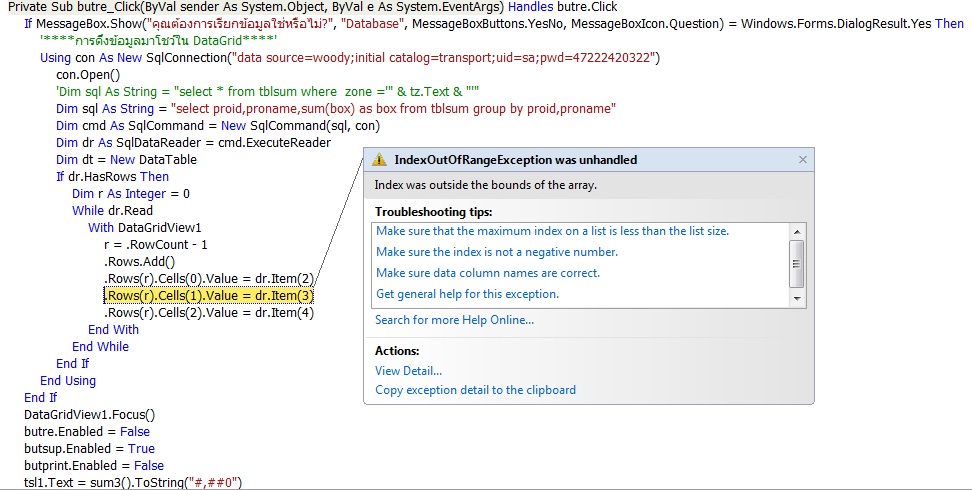Place cursor on 'con.Open()' line

(x=87, y=75)
